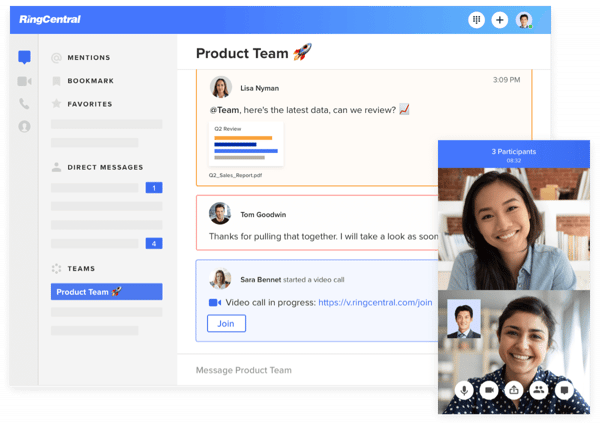Viewport: 600px width, 427px height.
Task: Open chat icon in video call
Action: 564,390
